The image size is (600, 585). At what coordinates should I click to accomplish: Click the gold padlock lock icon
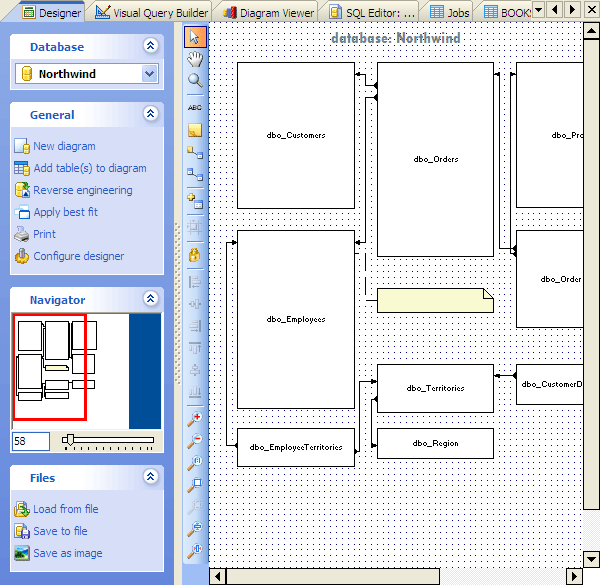(195, 255)
